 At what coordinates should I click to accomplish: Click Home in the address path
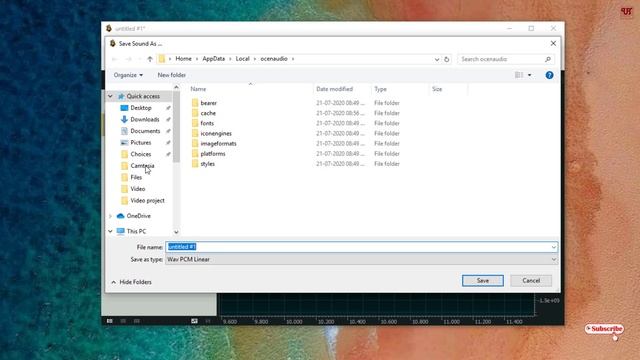[183, 59]
